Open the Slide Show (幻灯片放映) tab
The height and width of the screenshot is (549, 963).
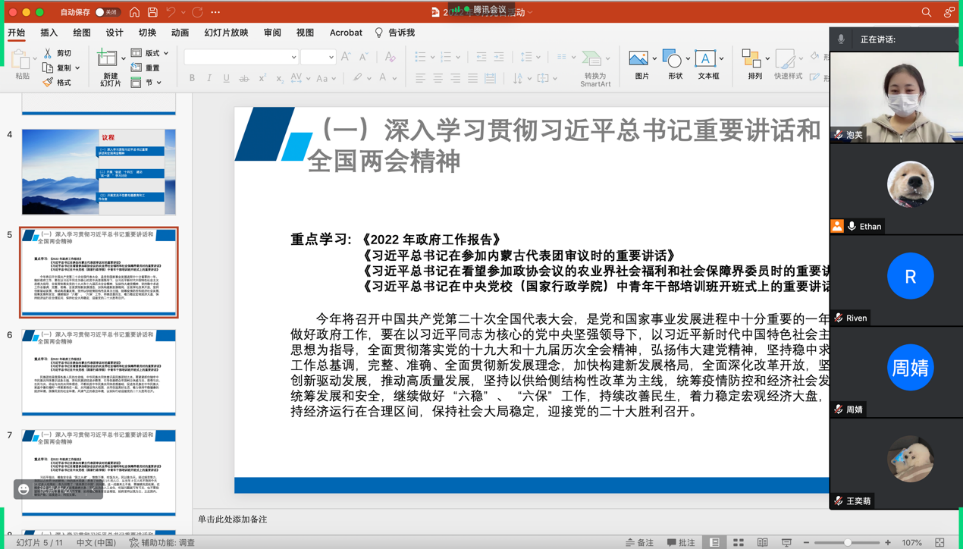pyautogui.click(x=226, y=32)
